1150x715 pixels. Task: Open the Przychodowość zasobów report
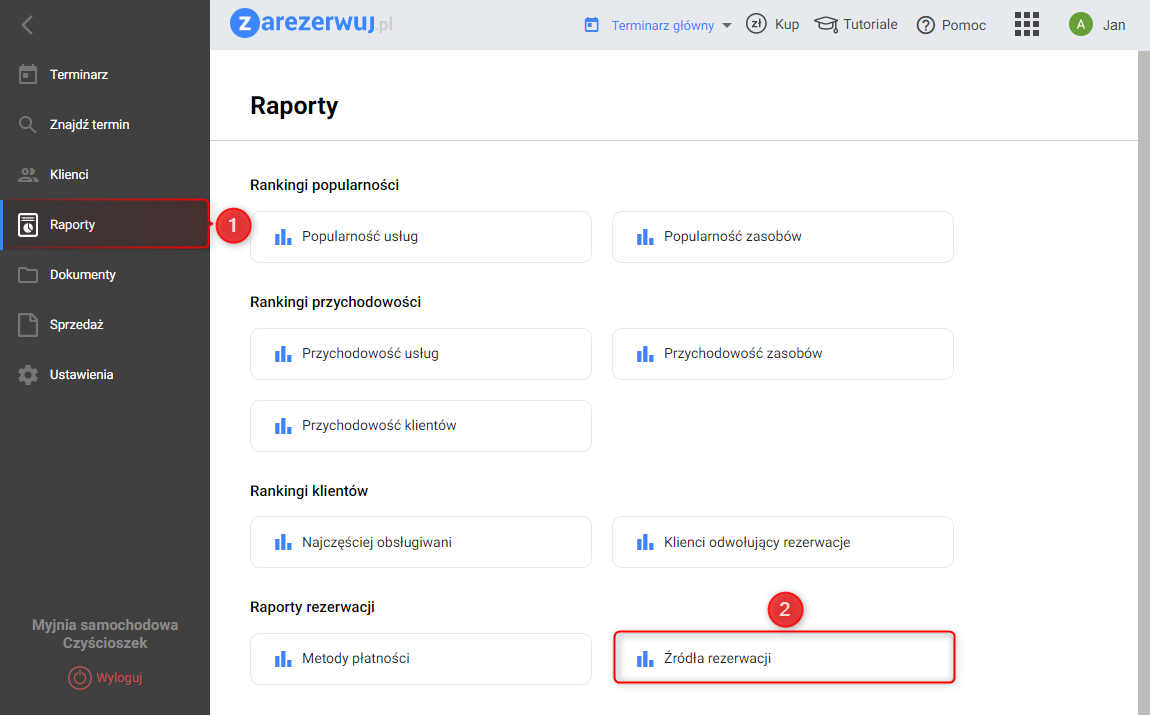[783, 354]
